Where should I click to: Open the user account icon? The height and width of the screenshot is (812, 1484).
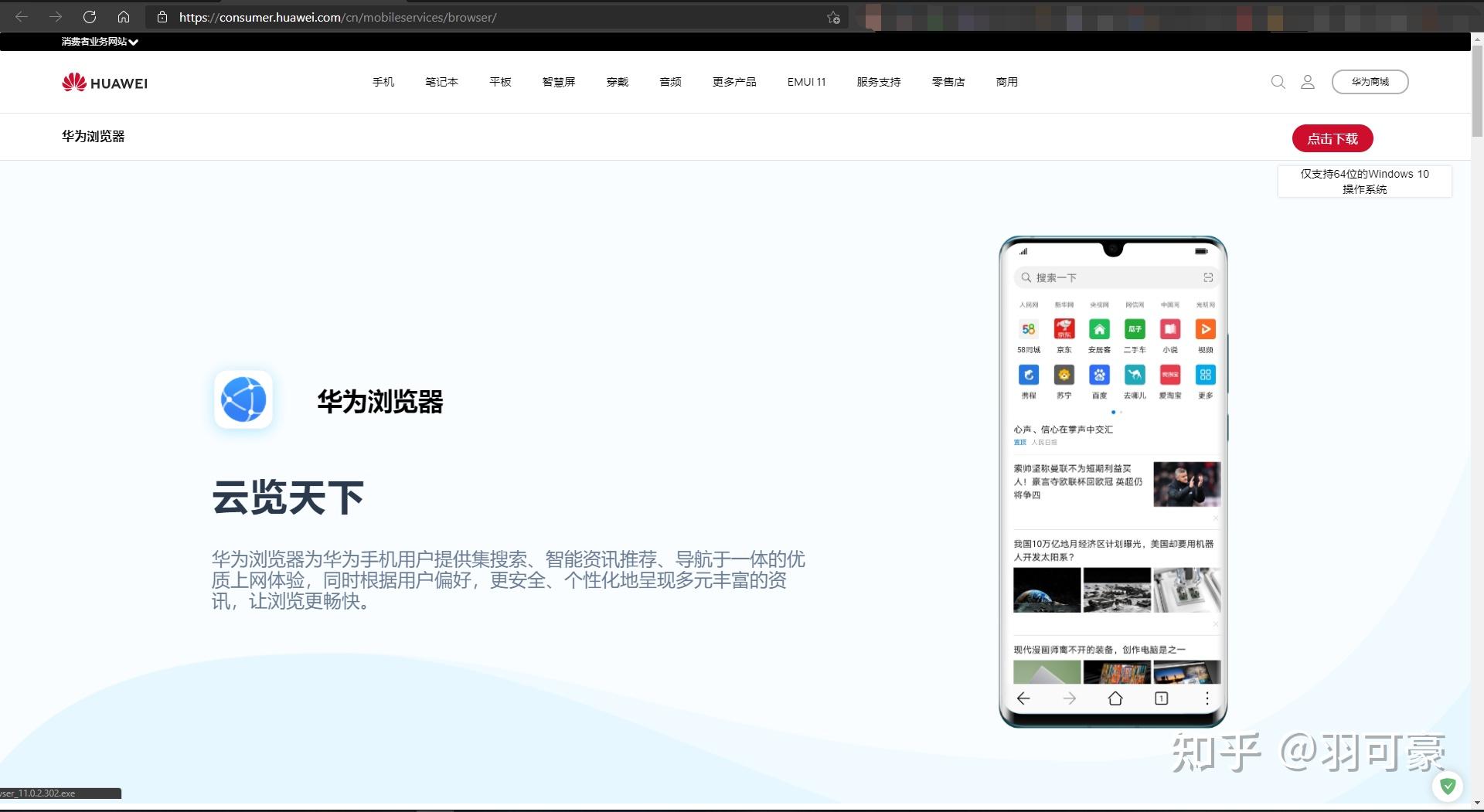1308,82
